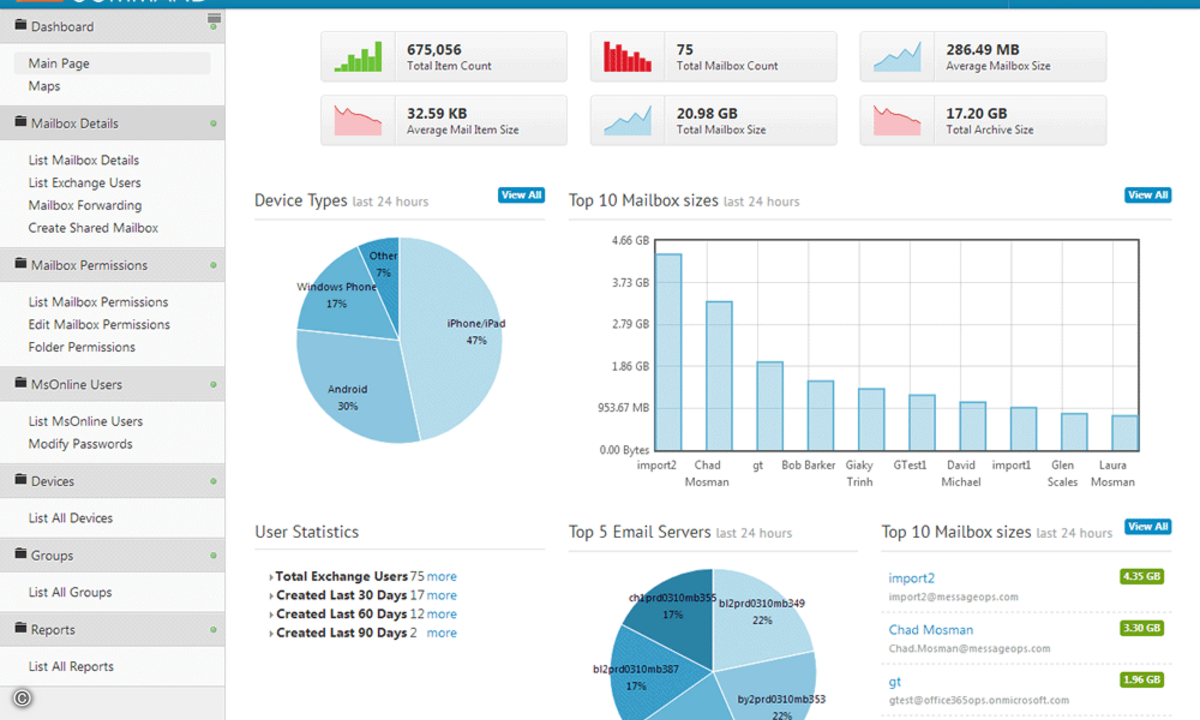Expand the Created Last 30 Days arrow
Viewport: 1200px width, 720px height.
click(272, 596)
